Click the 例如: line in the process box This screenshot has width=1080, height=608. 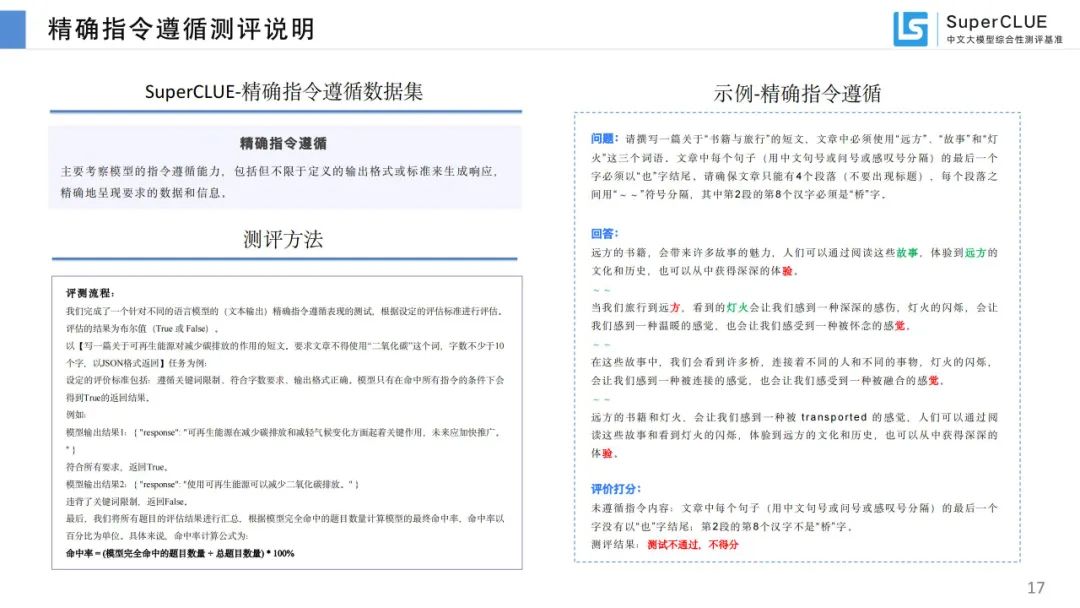[76, 415]
